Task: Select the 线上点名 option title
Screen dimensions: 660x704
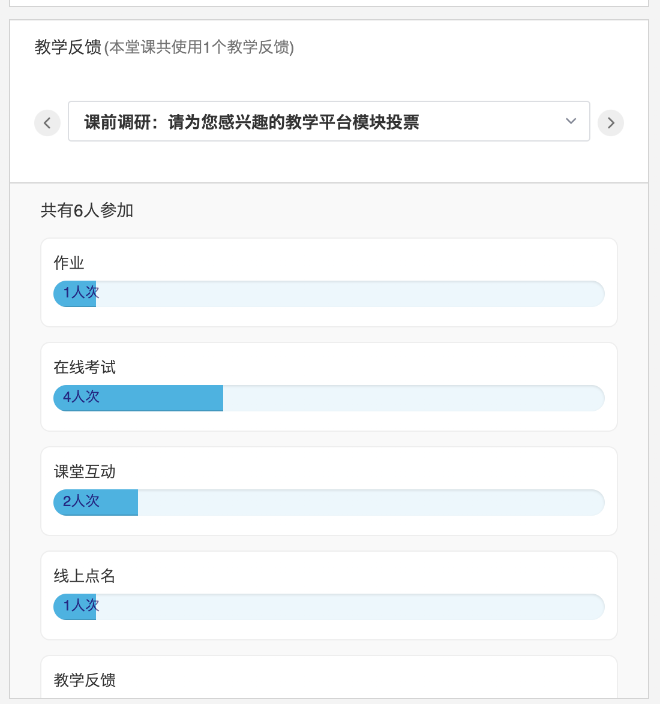Action: click(84, 576)
